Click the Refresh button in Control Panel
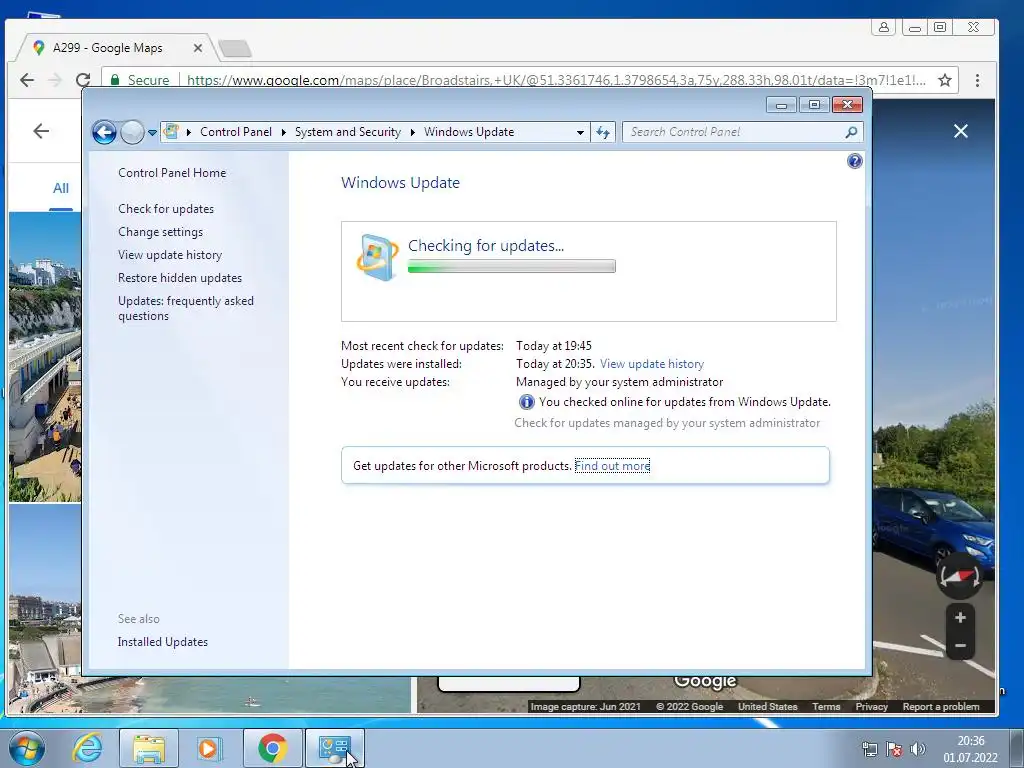Screen dimensions: 1024x768 tap(603, 133)
